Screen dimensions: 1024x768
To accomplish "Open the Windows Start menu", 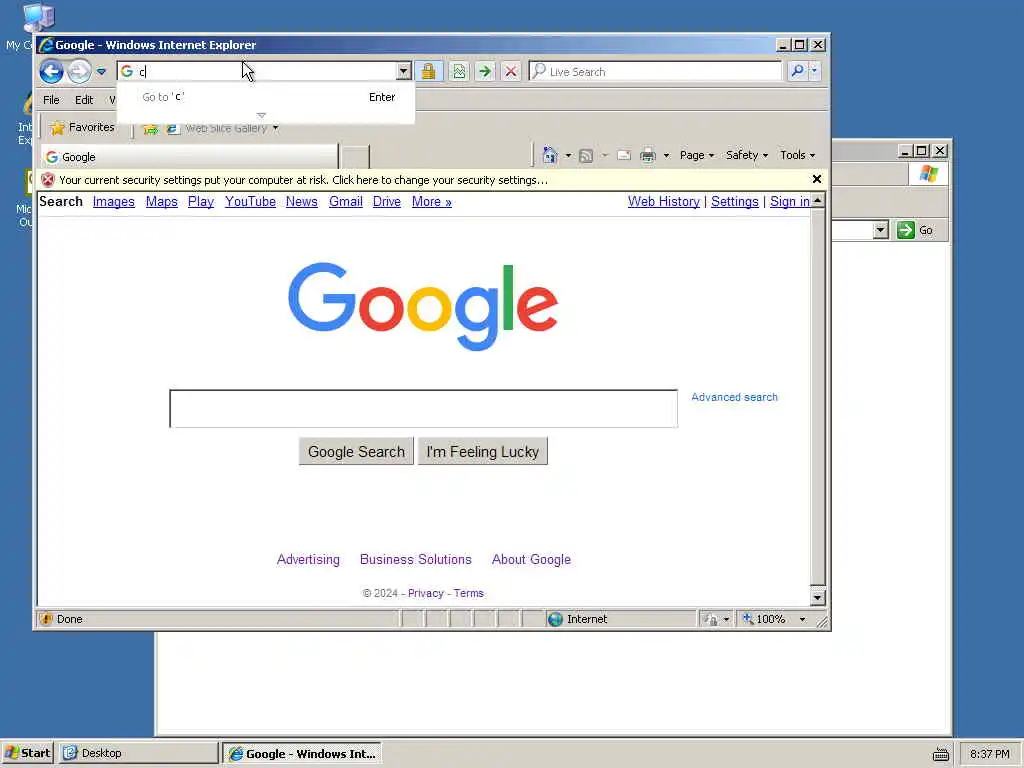I will 27,753.
